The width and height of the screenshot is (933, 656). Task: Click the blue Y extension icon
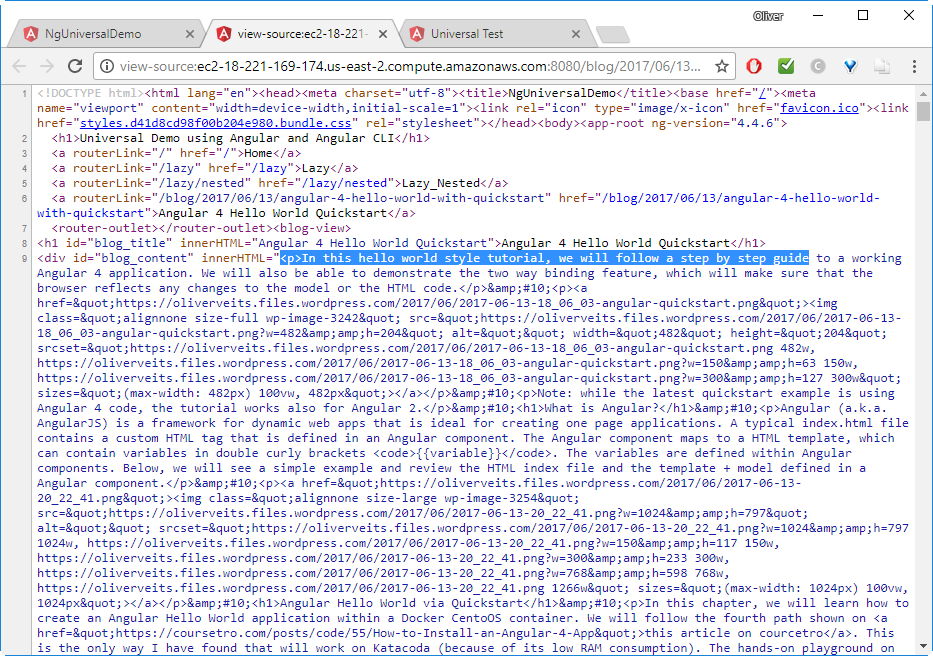(850, 66)
